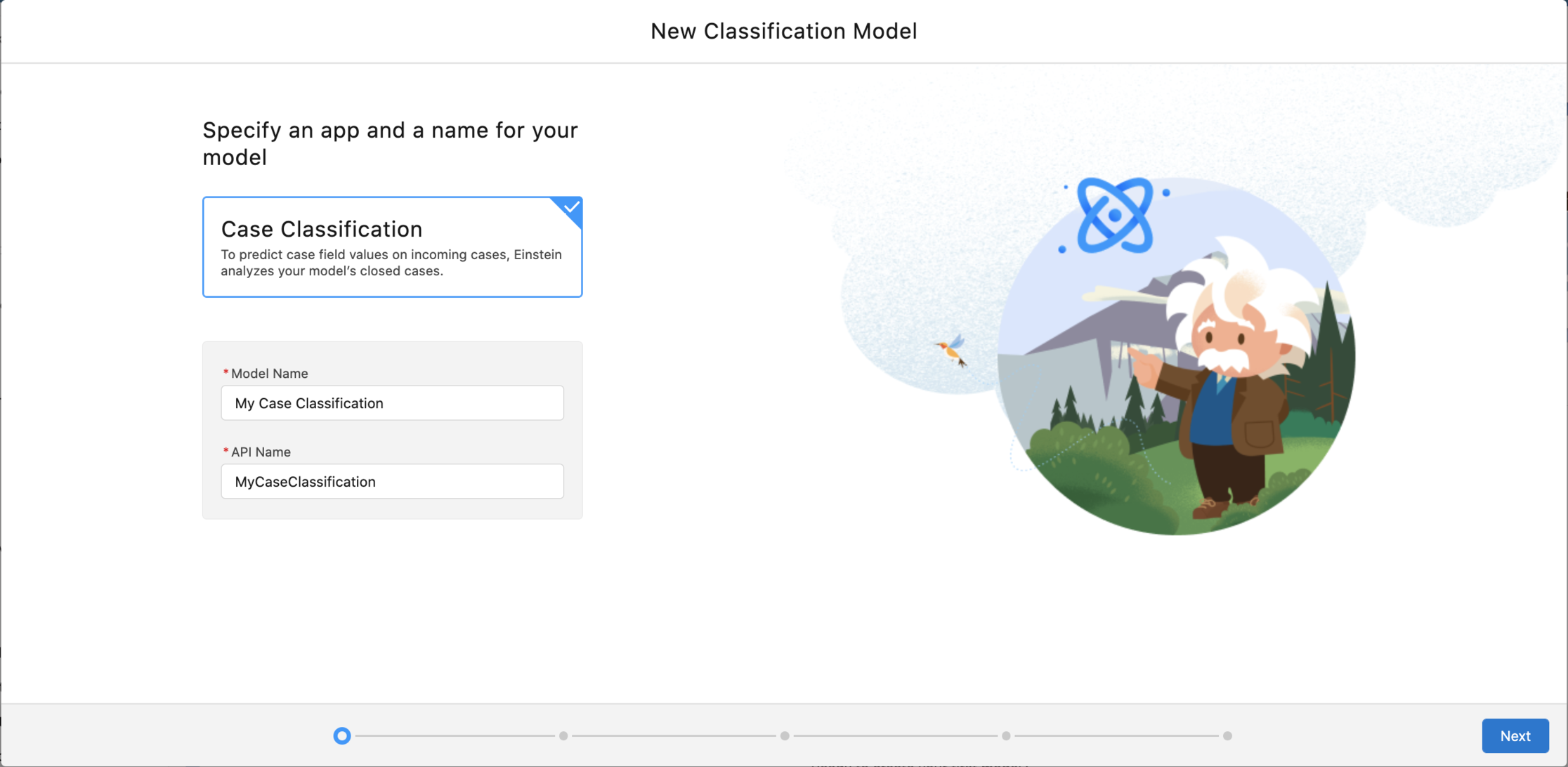Jump to the fourth progress step dot
This screenshot has width=1568, height=767.
click(1006, 736)
